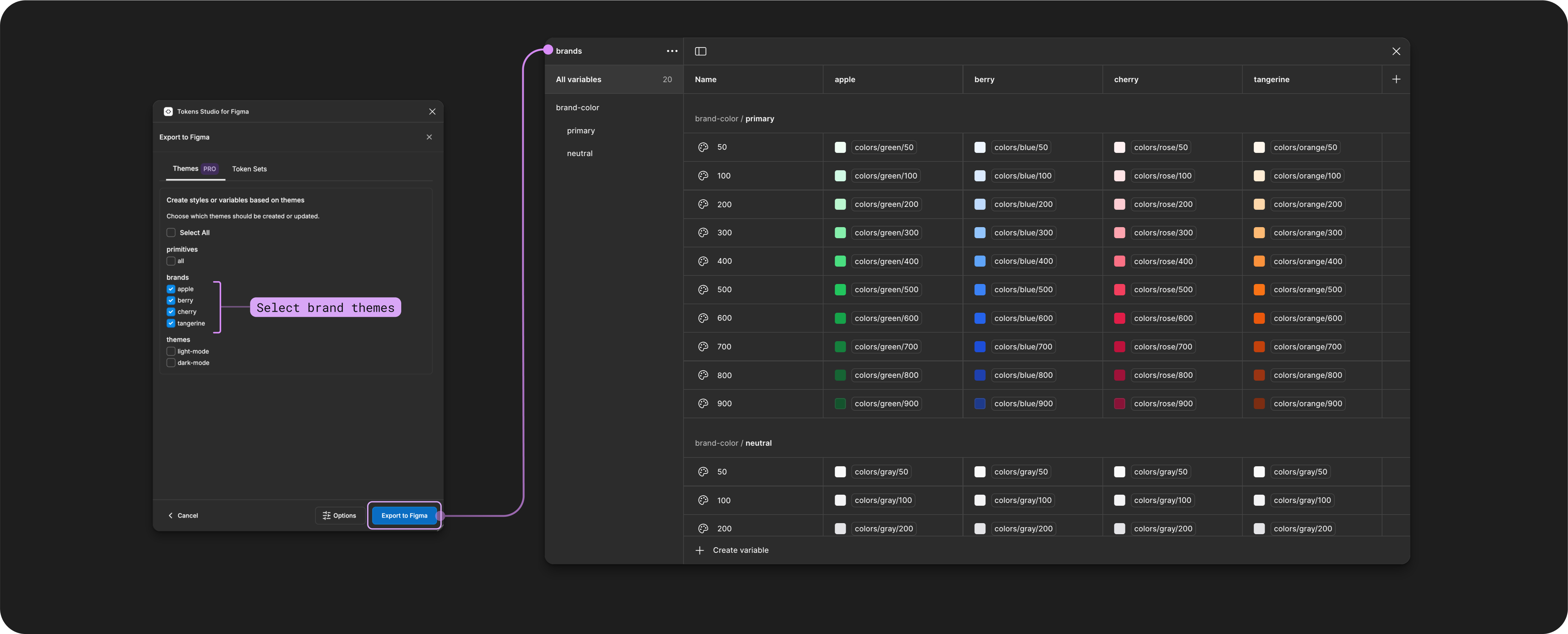1568x634 pixels.
Task: Enable the primitives 'all' checkbox
Action: [x=171, y=261]
